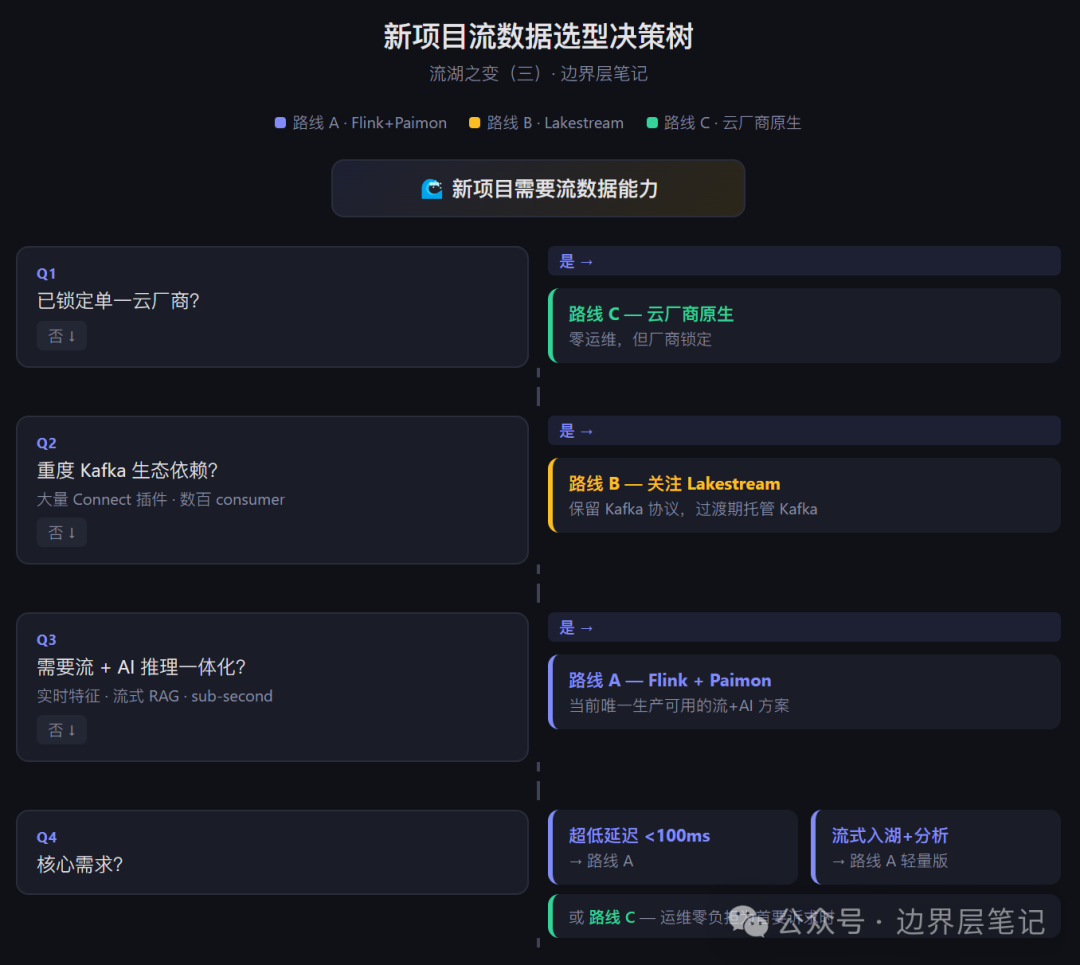1080x965 pixels.
Task: Click the 是 → bar beside Q1
Action: point(804,261)
